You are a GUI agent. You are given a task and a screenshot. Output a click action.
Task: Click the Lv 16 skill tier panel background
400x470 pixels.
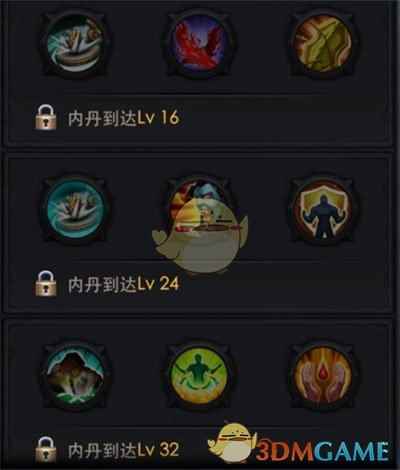[199, 72]
